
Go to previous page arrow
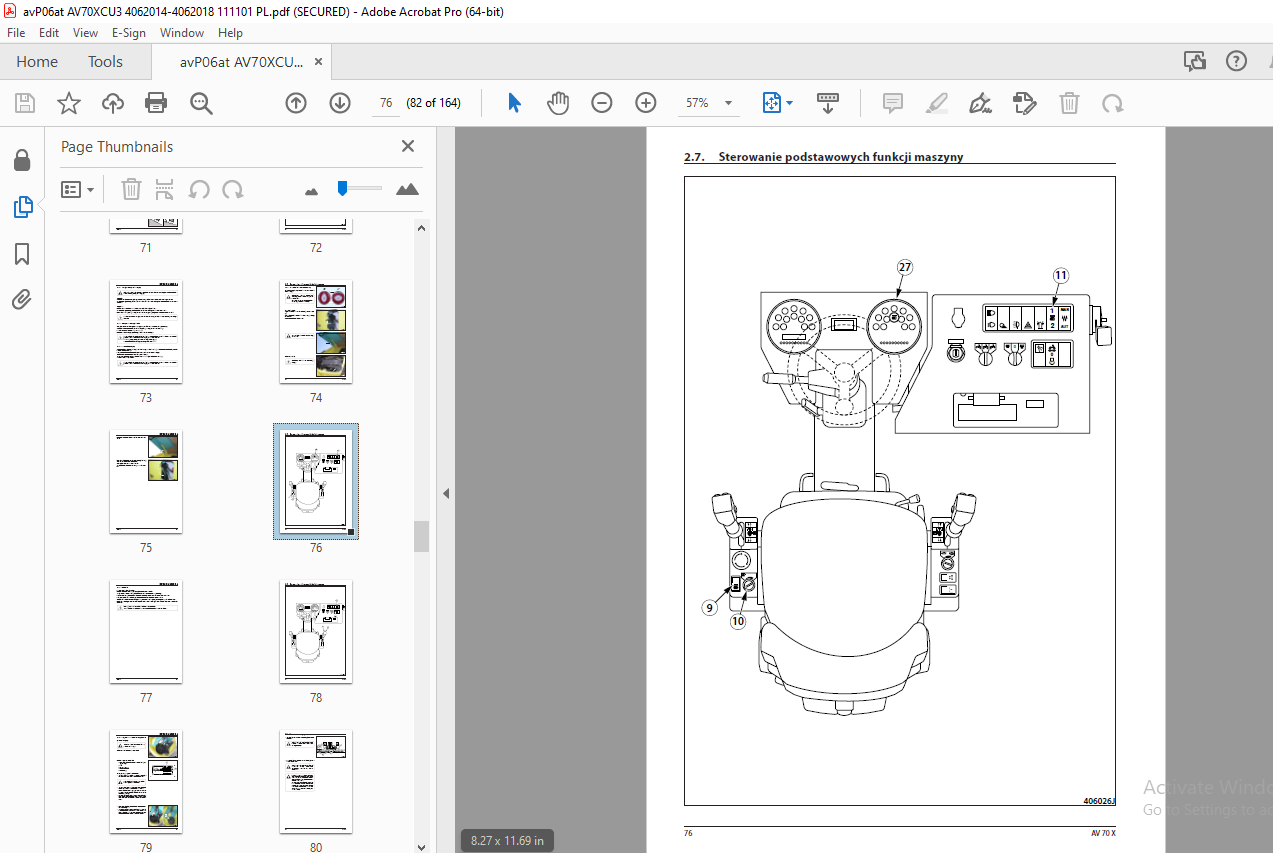click(x=296, y=103)
